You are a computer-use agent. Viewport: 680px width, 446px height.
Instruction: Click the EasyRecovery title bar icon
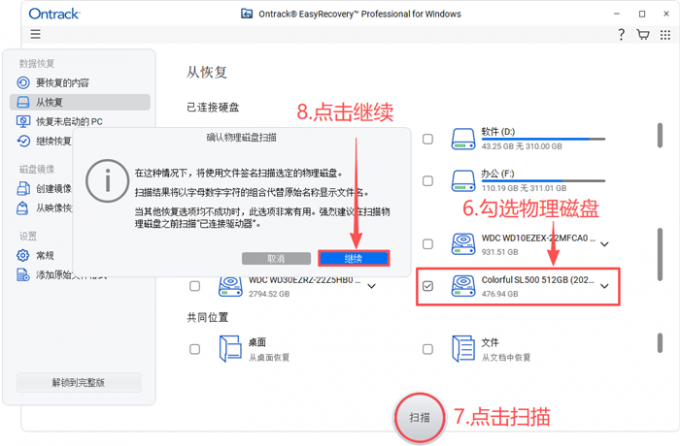coord(247,13)
